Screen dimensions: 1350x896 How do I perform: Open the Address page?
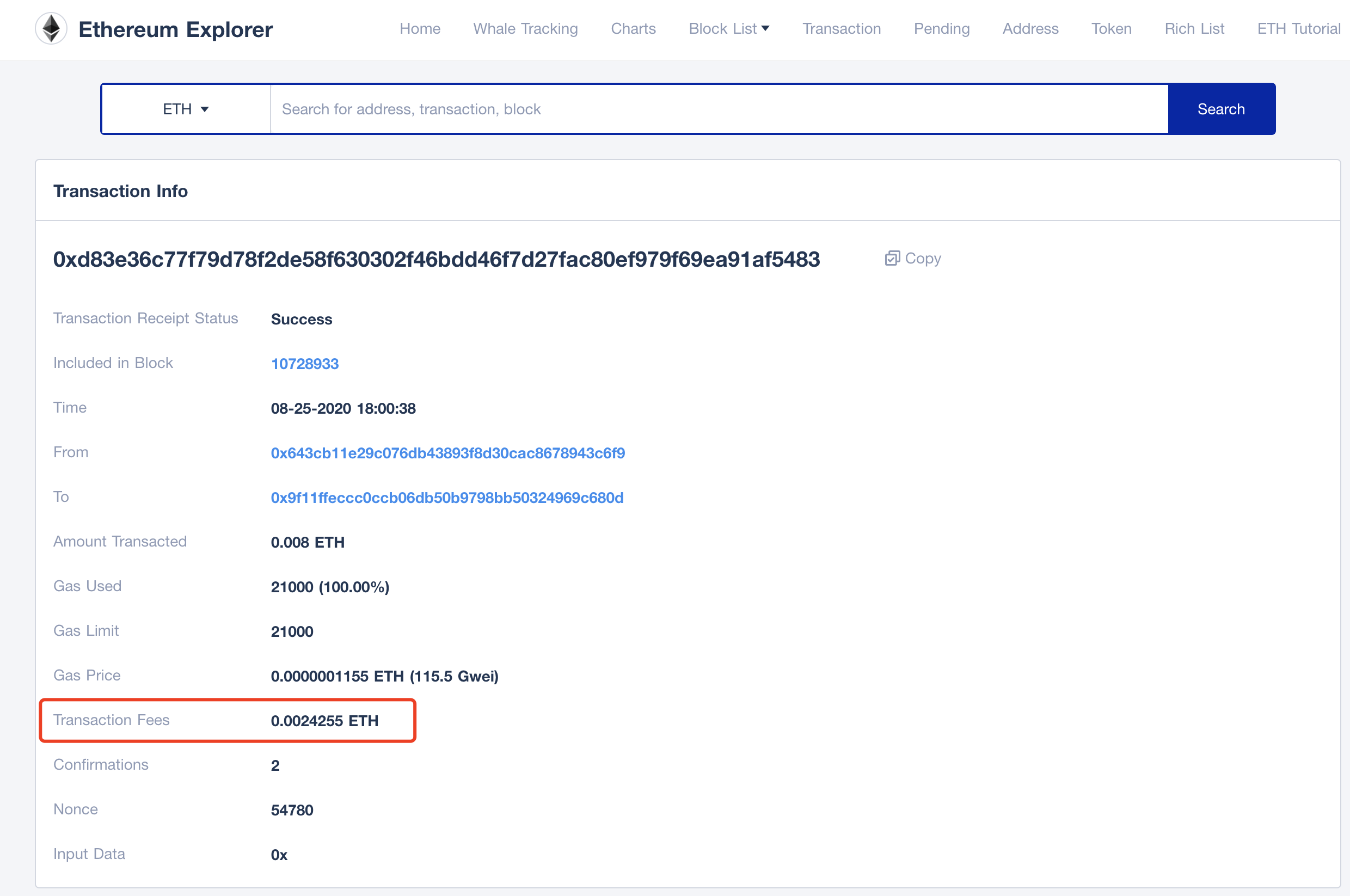1030,28
